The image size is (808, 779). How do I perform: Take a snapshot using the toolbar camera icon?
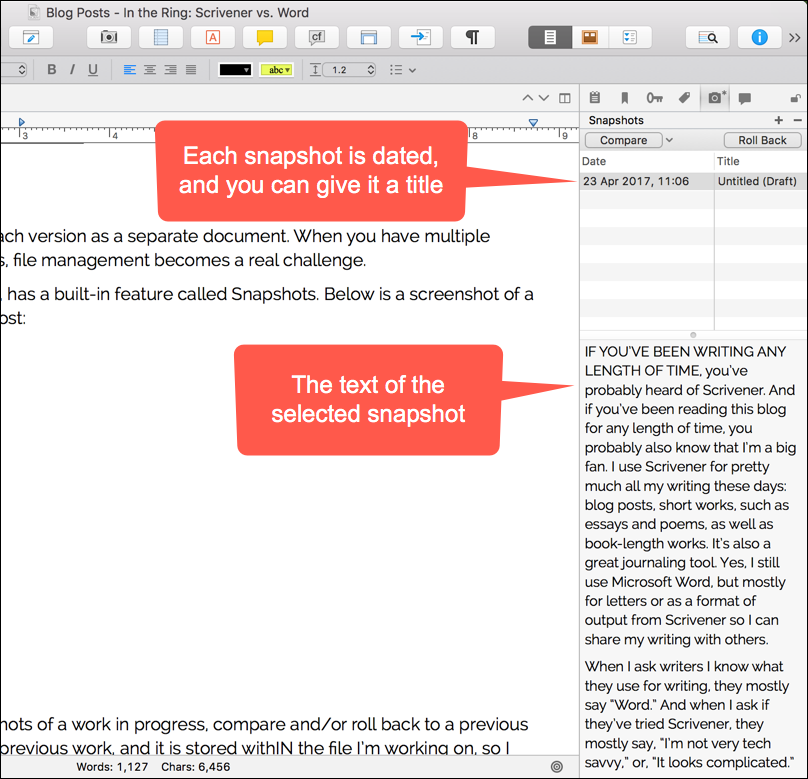pos(109,37)
